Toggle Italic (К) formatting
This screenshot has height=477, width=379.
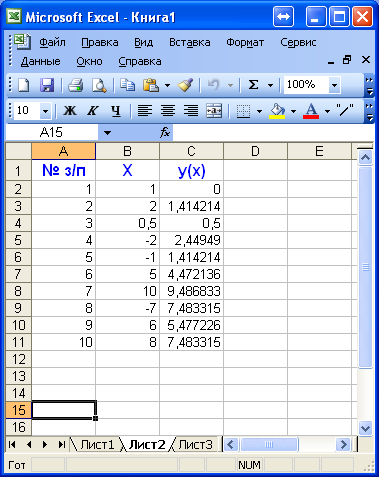click(93, 111)
